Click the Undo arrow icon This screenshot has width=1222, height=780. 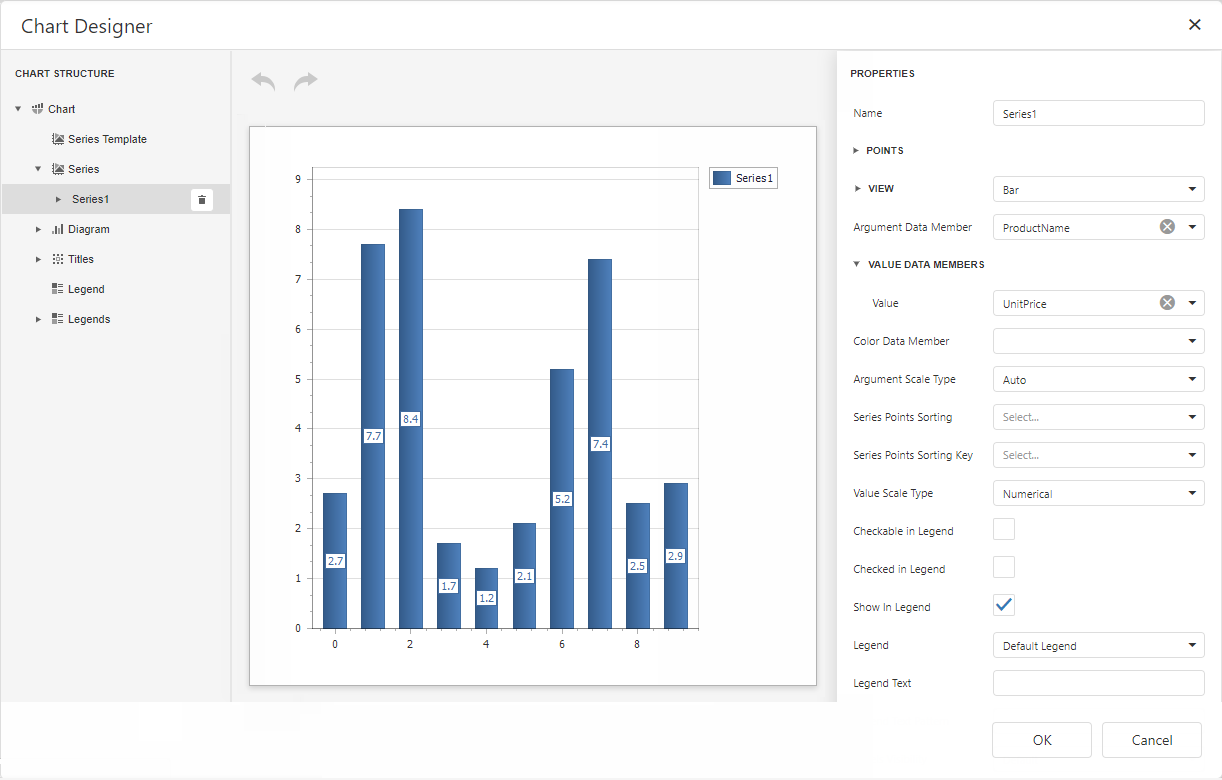click(262, 80)
